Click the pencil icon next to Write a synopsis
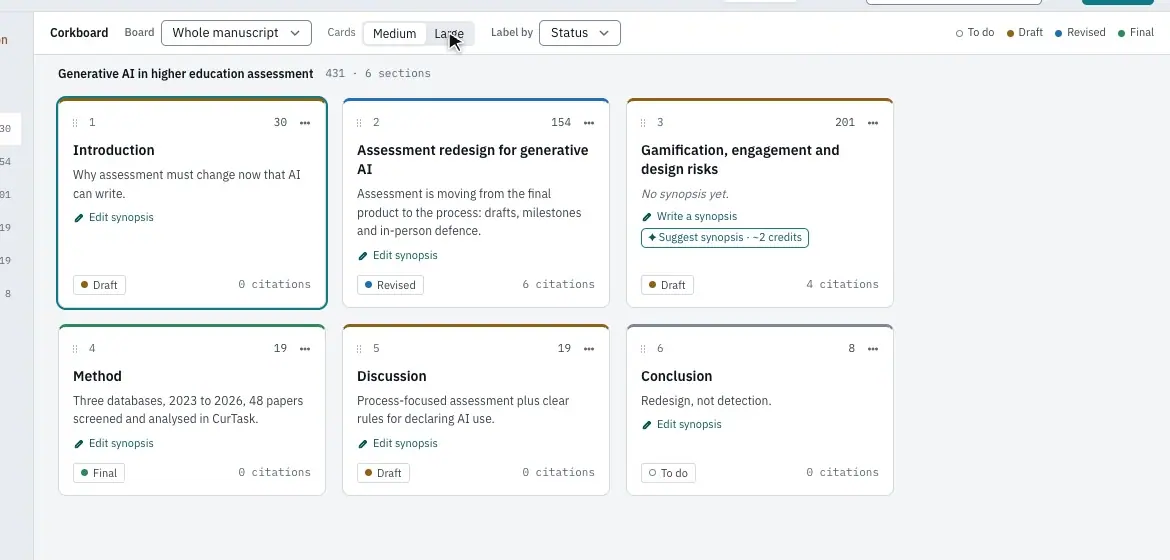The image size is (1170, 560). [647, 217]
